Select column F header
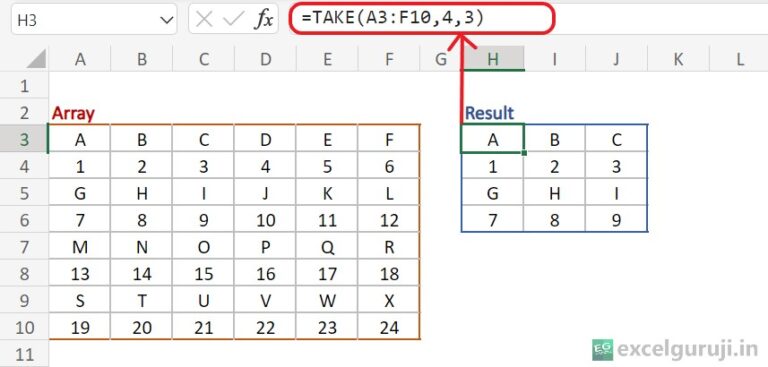 click(x=389, y=59)
